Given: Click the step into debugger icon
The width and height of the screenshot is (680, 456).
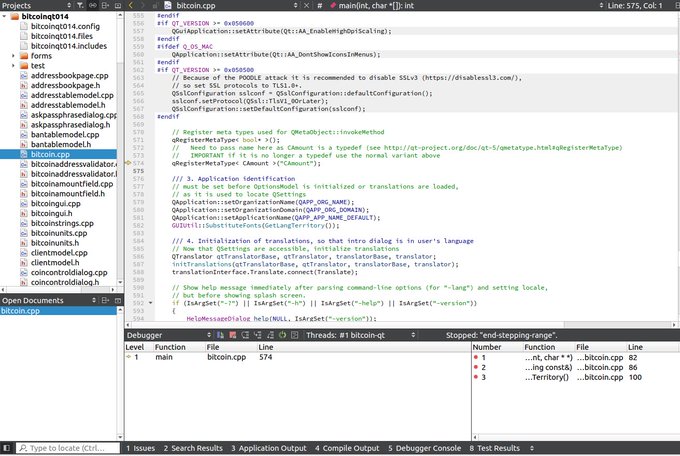Looking at the screenshot, I should pos(258,335).
